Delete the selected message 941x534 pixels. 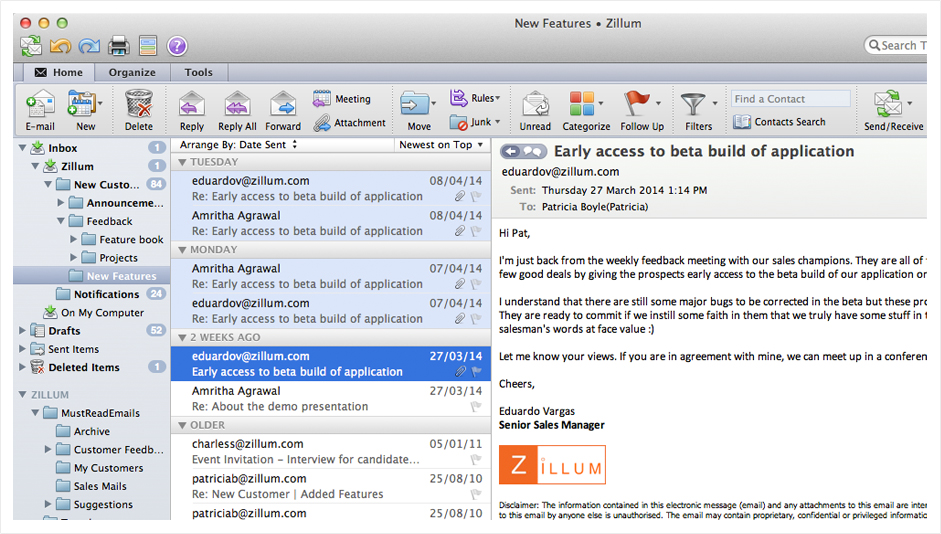[139, 110]
